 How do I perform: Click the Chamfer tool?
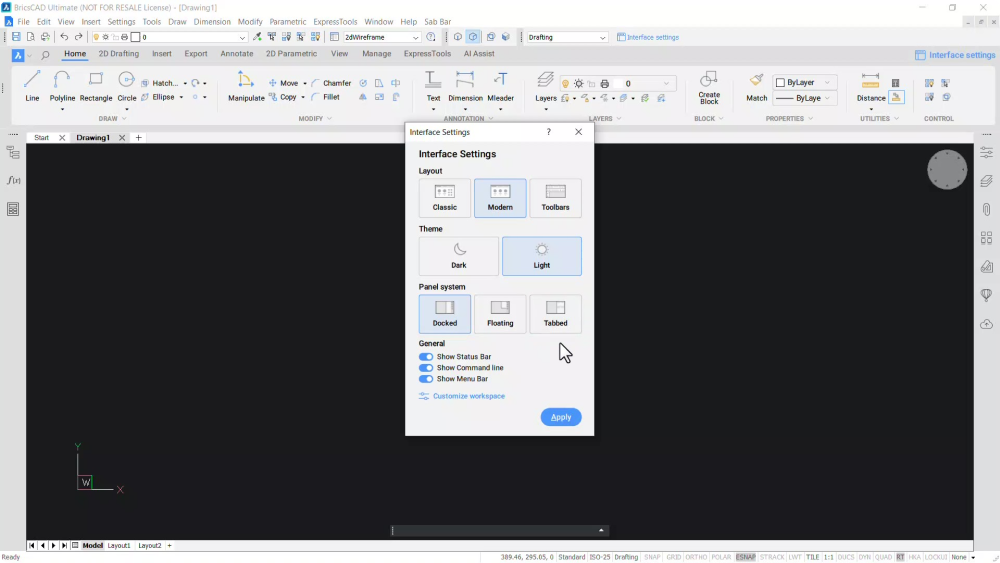331,83
